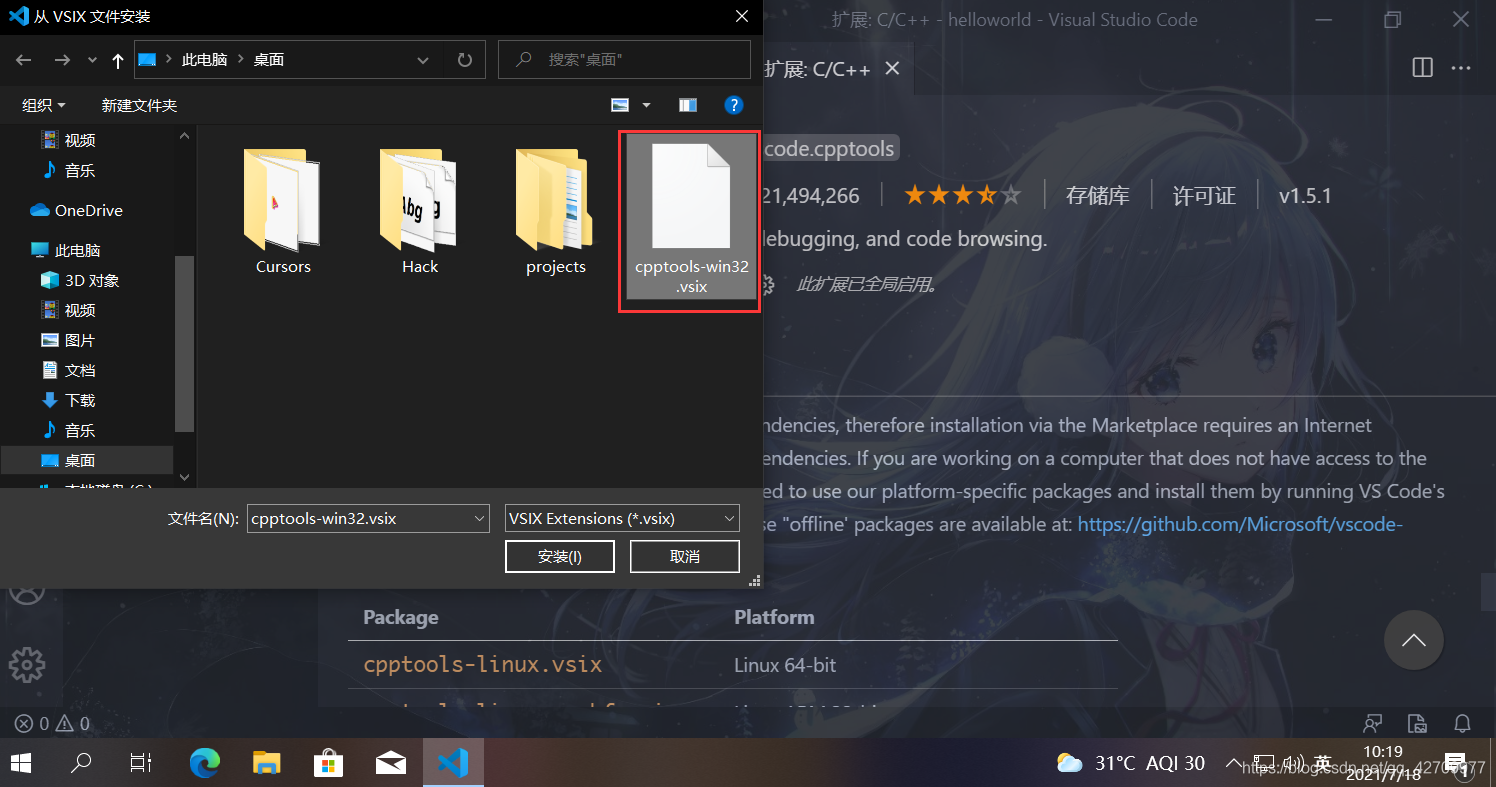Screen dimensions: 1496x787
Task: Click the VS Code editor scrollbar thumb
Action: [x=1488, y=591]
